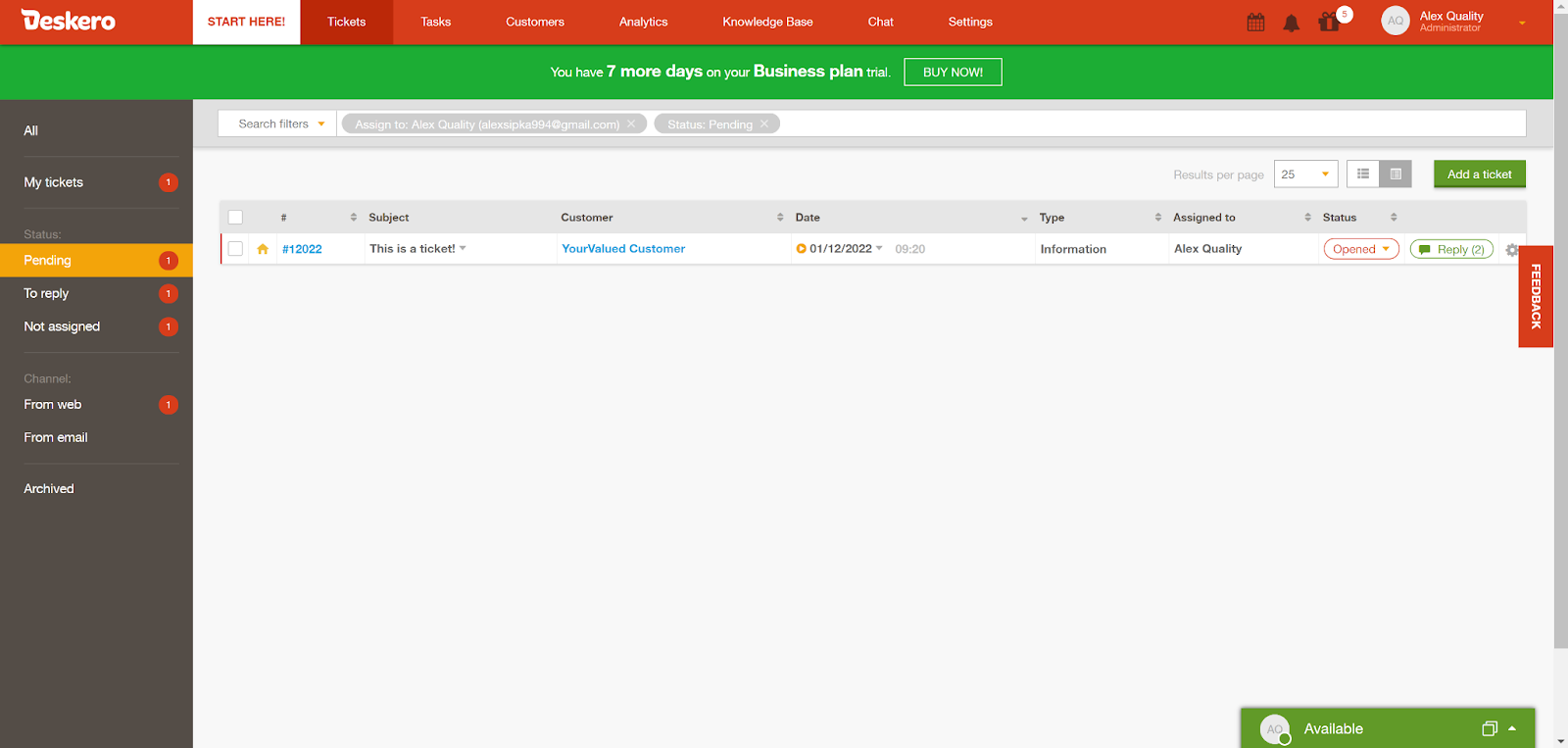Pop out the Available chat window icon
Image resolution: width=1568 pixels, height=748 pixels.
(1489, 728)
